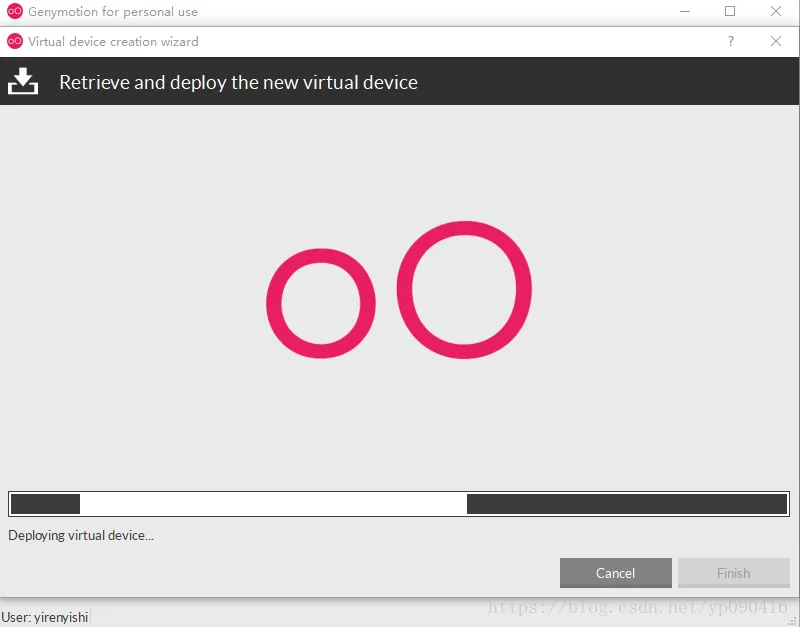Viewport: 800px width, 627px height.
Task: Click the large Genymotion double-circle logo
Action: [399, 290]
